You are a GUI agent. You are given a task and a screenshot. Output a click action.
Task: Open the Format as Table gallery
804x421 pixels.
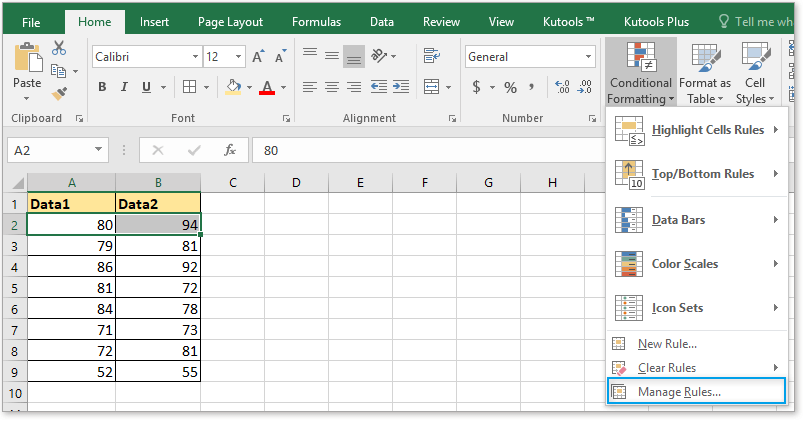coord(705,75)
